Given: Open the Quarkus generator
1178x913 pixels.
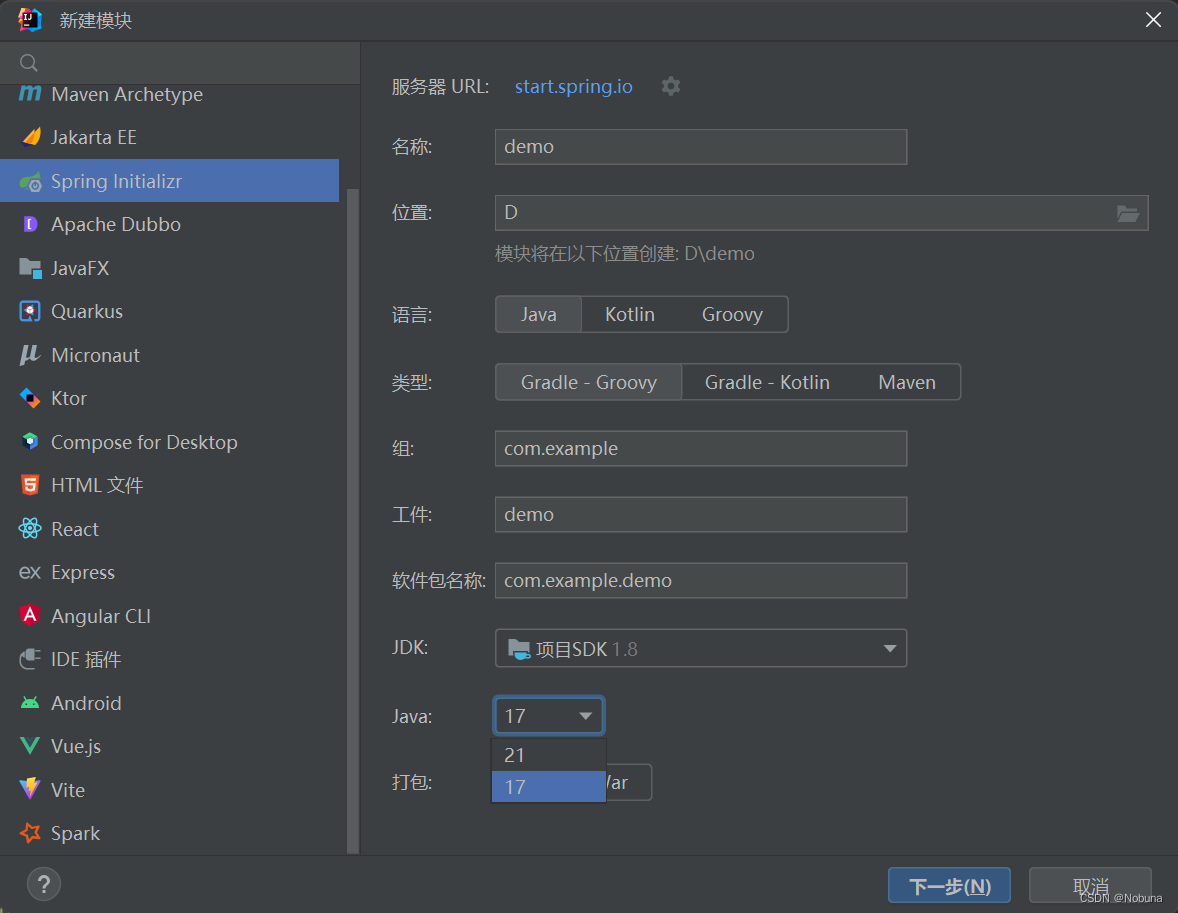Looking at the screenshot, I should coord(84,311).
